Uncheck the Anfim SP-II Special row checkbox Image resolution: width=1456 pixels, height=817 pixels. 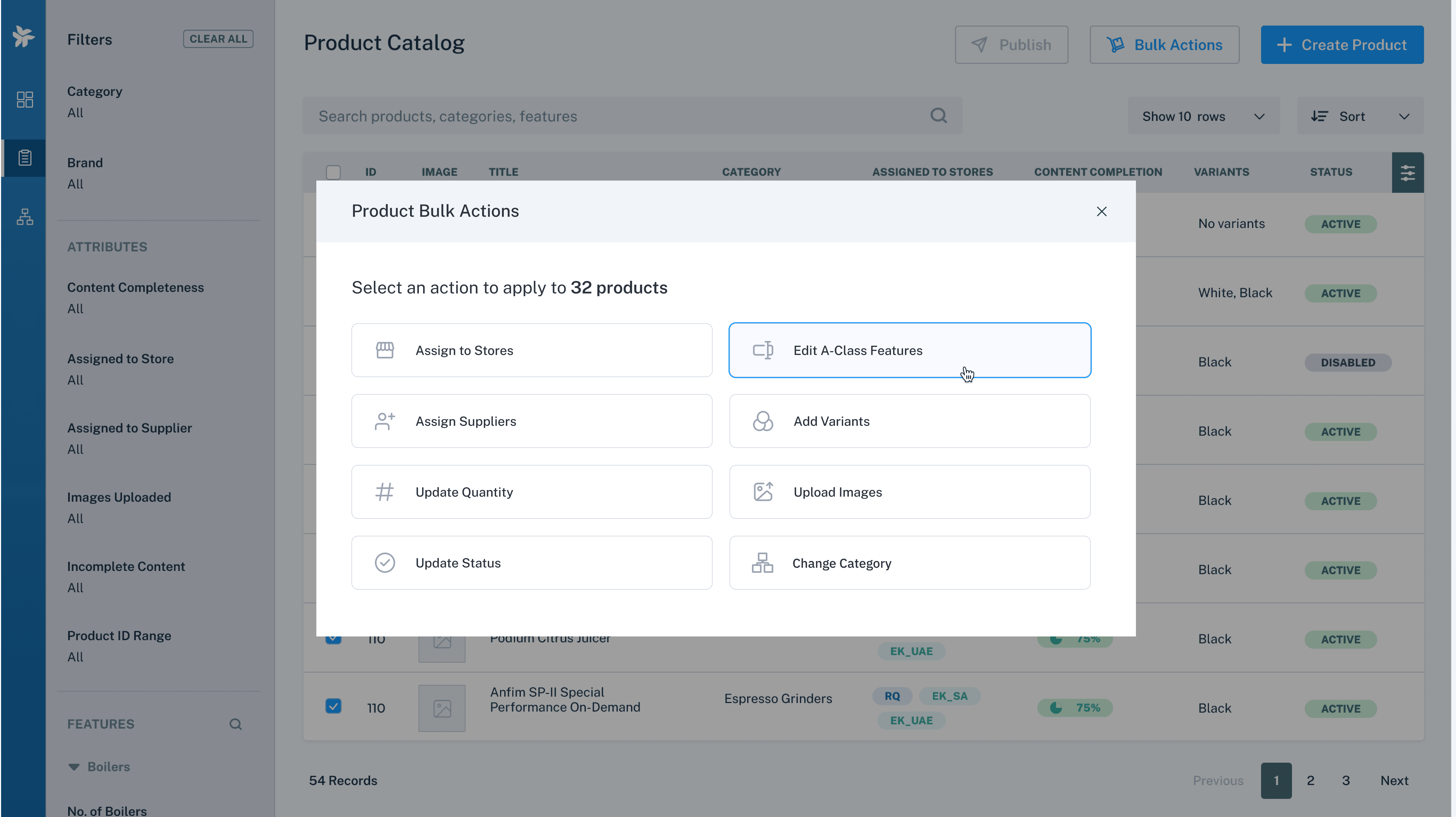(333, 706)
